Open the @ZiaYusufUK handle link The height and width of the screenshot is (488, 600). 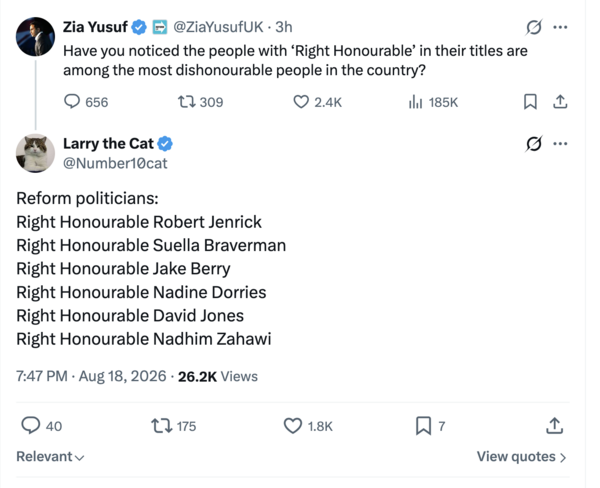218,27
